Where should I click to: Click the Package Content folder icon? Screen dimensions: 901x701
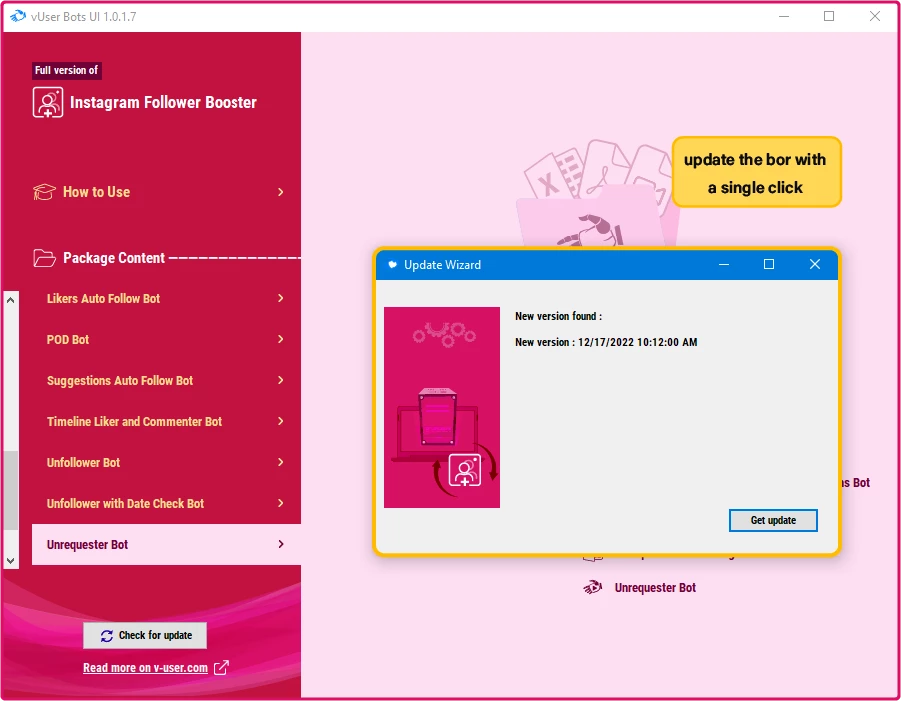(44, 259)
